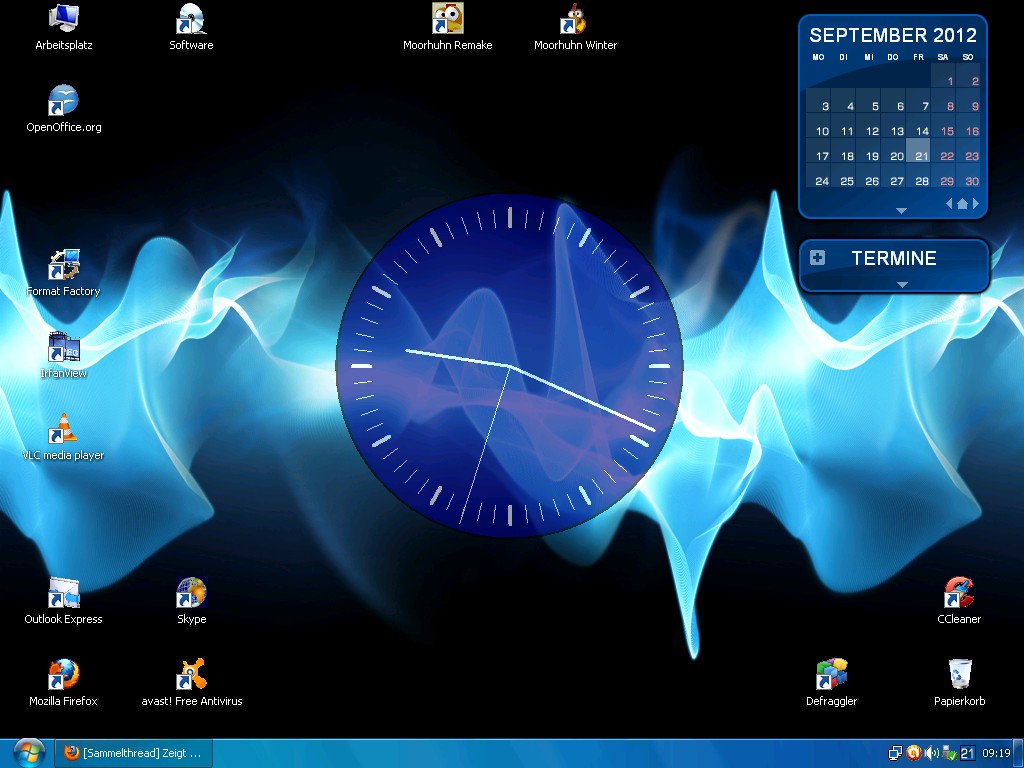
Task: Select the CCleaner shortcut icon
Action: (x=959, y=600)
